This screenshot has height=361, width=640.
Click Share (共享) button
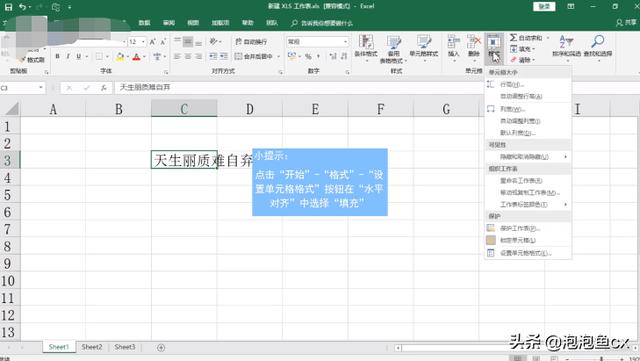[x=626, y=22]
